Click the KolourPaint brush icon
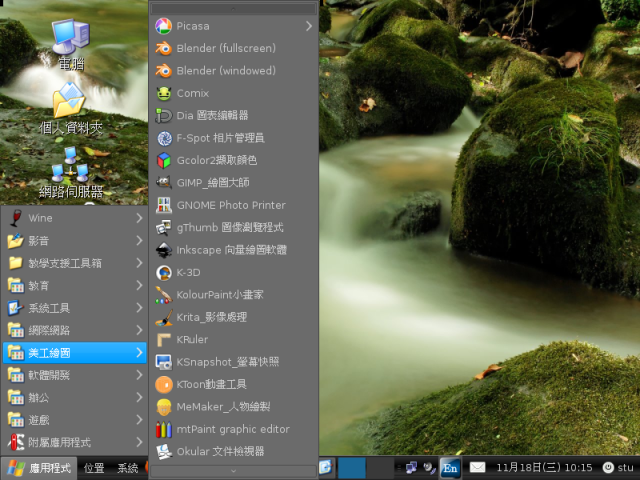The width and height of the screenshot is (640, 480). point(164,295)
